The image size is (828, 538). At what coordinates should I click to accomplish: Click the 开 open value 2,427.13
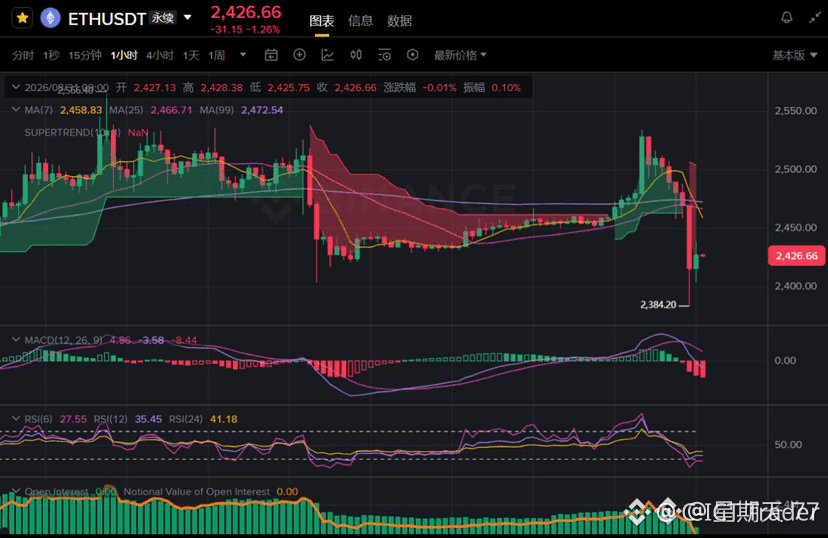click(155, 88)
